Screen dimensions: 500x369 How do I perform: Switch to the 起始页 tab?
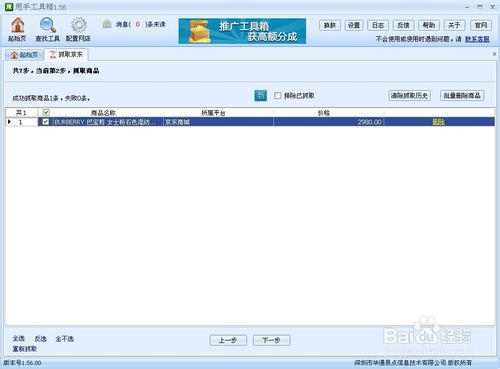pyautogui.click(x=24, y=55)
